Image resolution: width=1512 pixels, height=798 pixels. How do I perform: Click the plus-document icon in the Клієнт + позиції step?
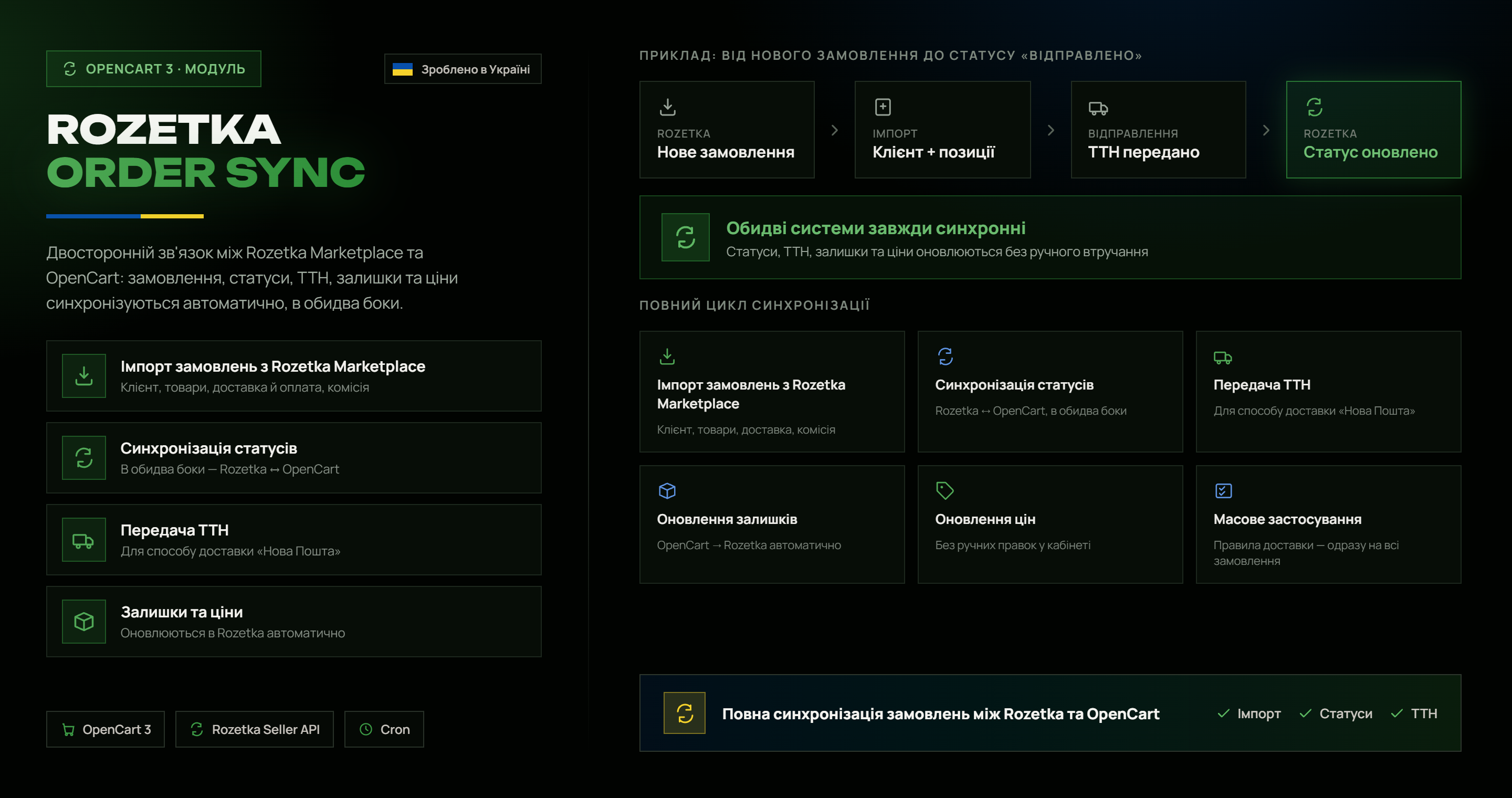(x=883, y=107)
